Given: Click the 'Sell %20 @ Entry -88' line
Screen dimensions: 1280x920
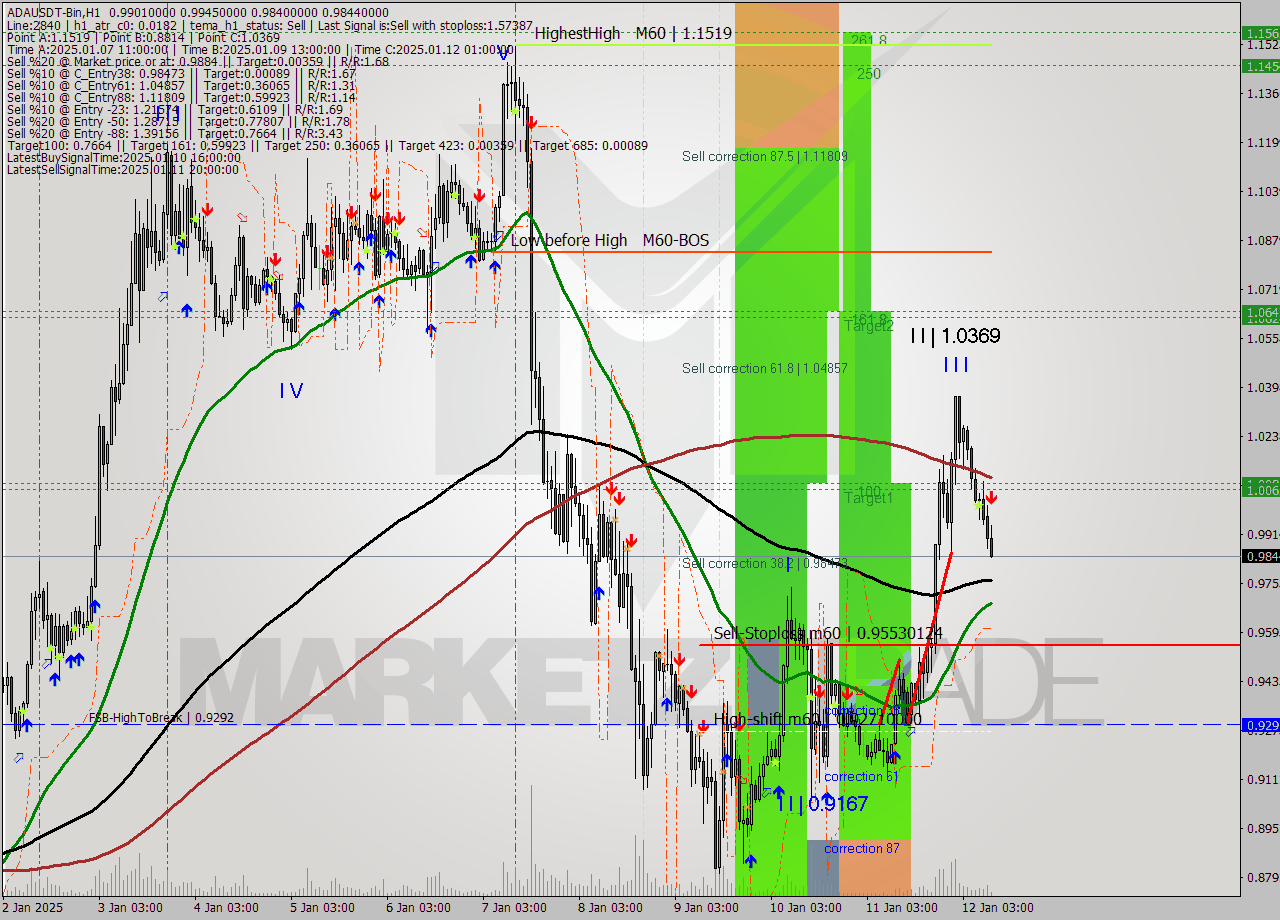Looking at the screenshot, I should pyautogui.click(x=175, y=133).
